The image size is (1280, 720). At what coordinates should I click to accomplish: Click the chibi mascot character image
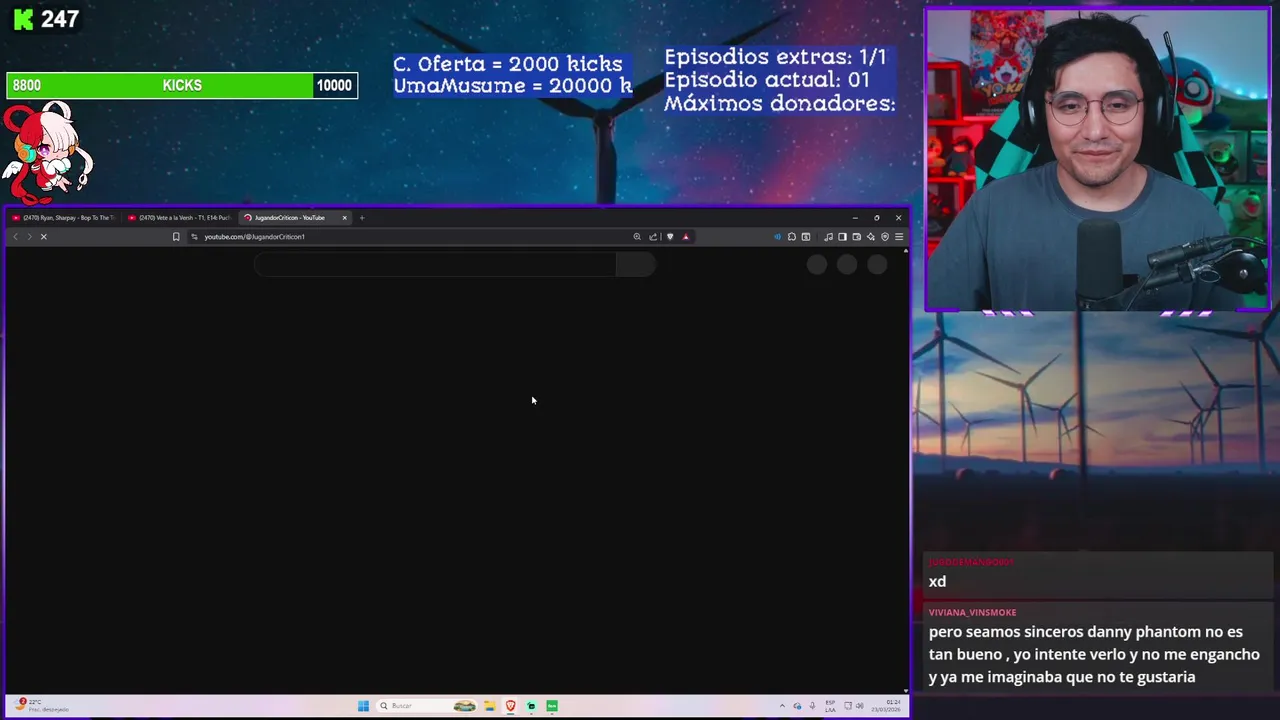47,153
